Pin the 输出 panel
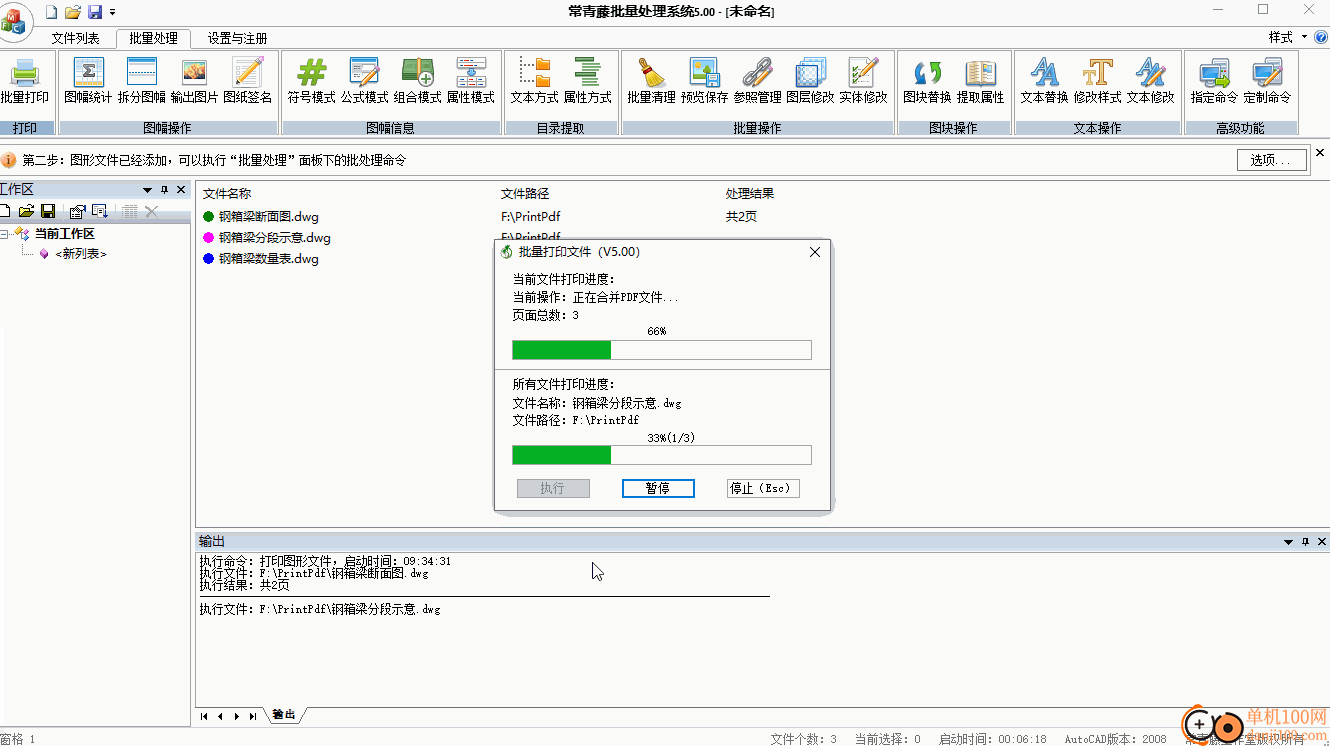The image size is (1330, 746). click(1306, 541)
